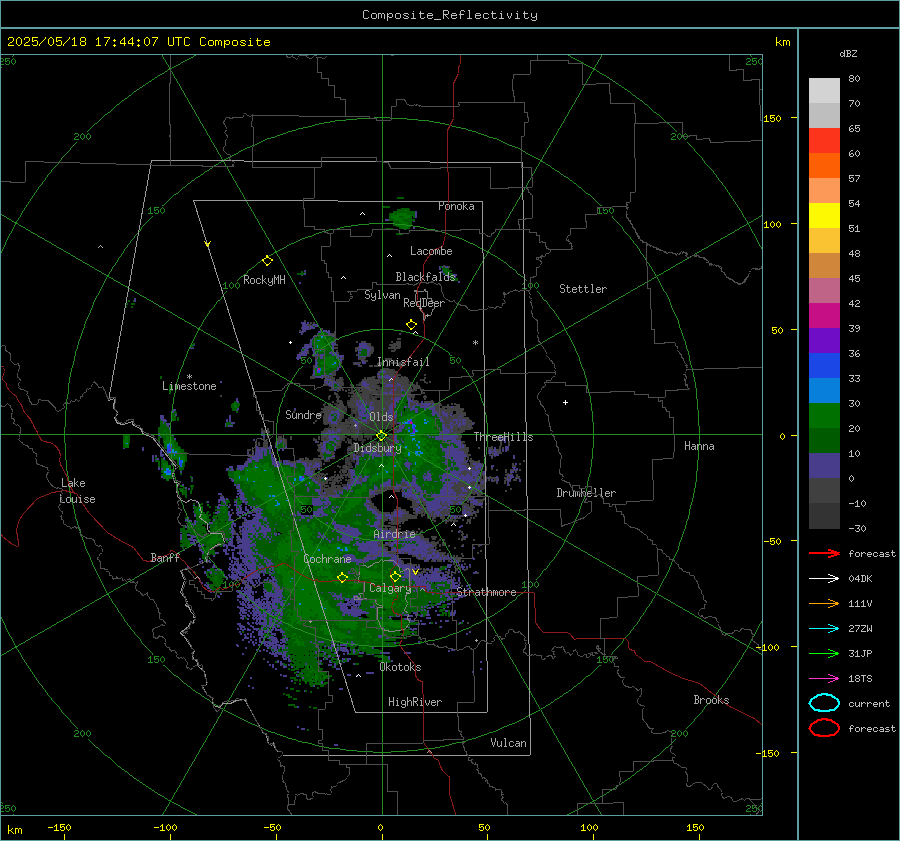Pick the purple swatch between 39 and 36 dBZ
The height and width of the screenshot is (841, 900).
tap(824, 341)
